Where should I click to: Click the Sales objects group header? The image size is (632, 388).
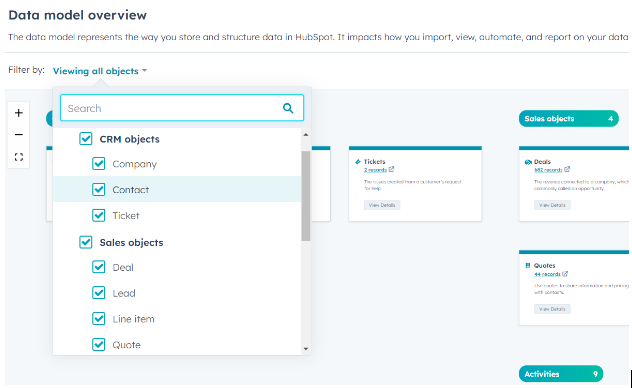(569, 118)
